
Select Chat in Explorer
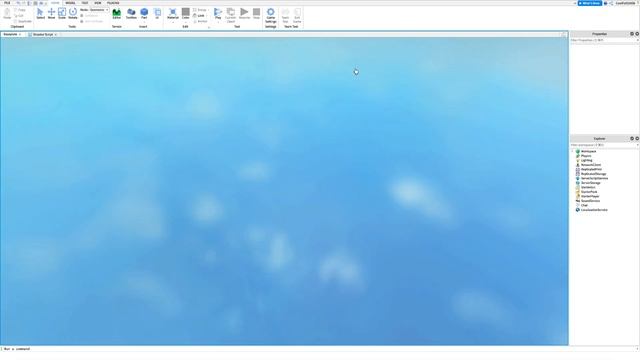(x=584, y=205)
